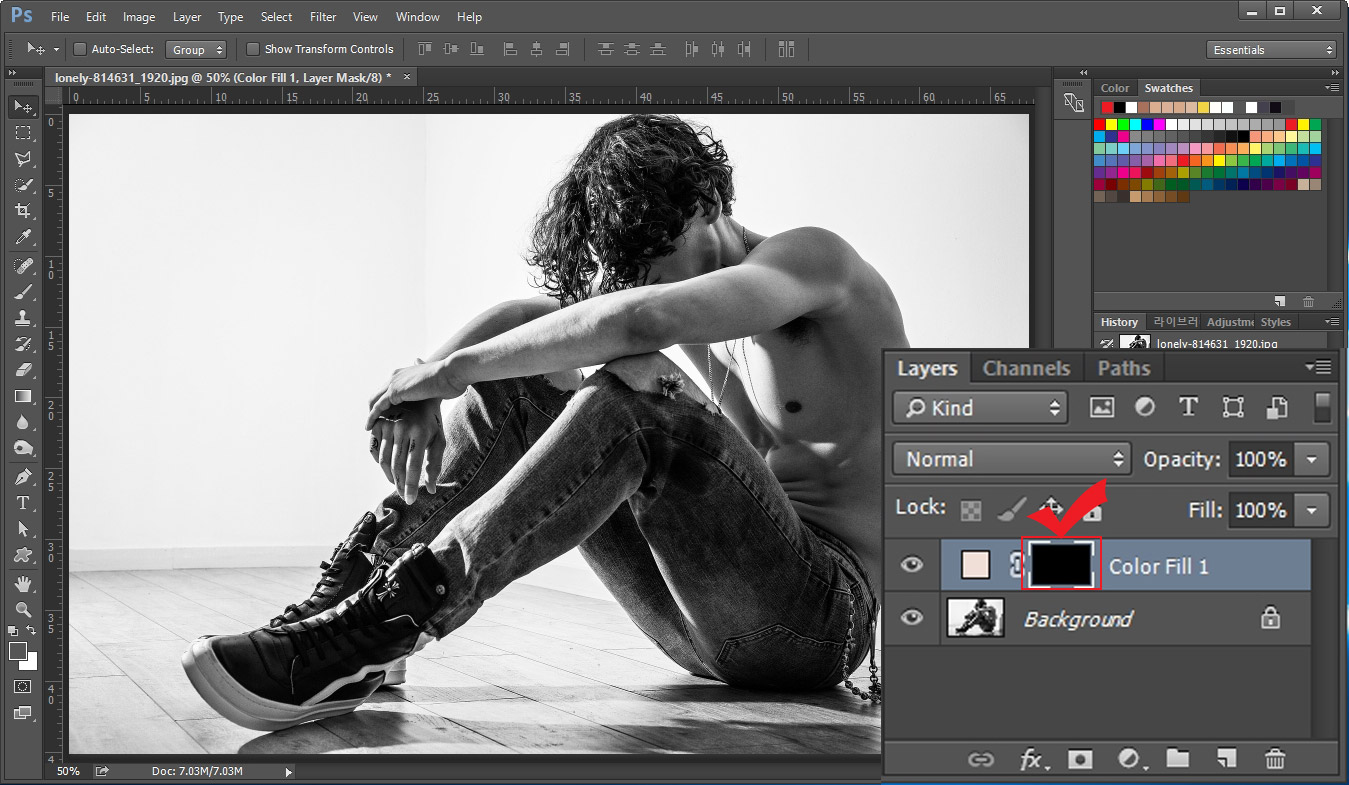Select the Crop tool

(x=23, y=211)
